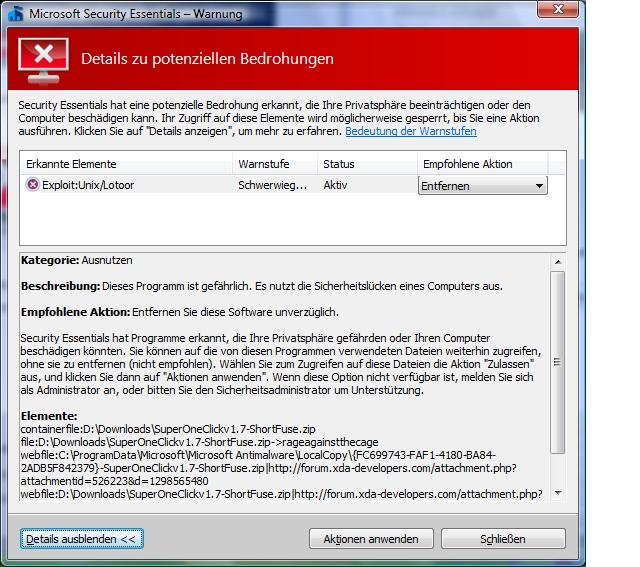Click the details pane scrollbar thumb
The height and width of the screenshot is (567, 640).
tap(558, 362)
